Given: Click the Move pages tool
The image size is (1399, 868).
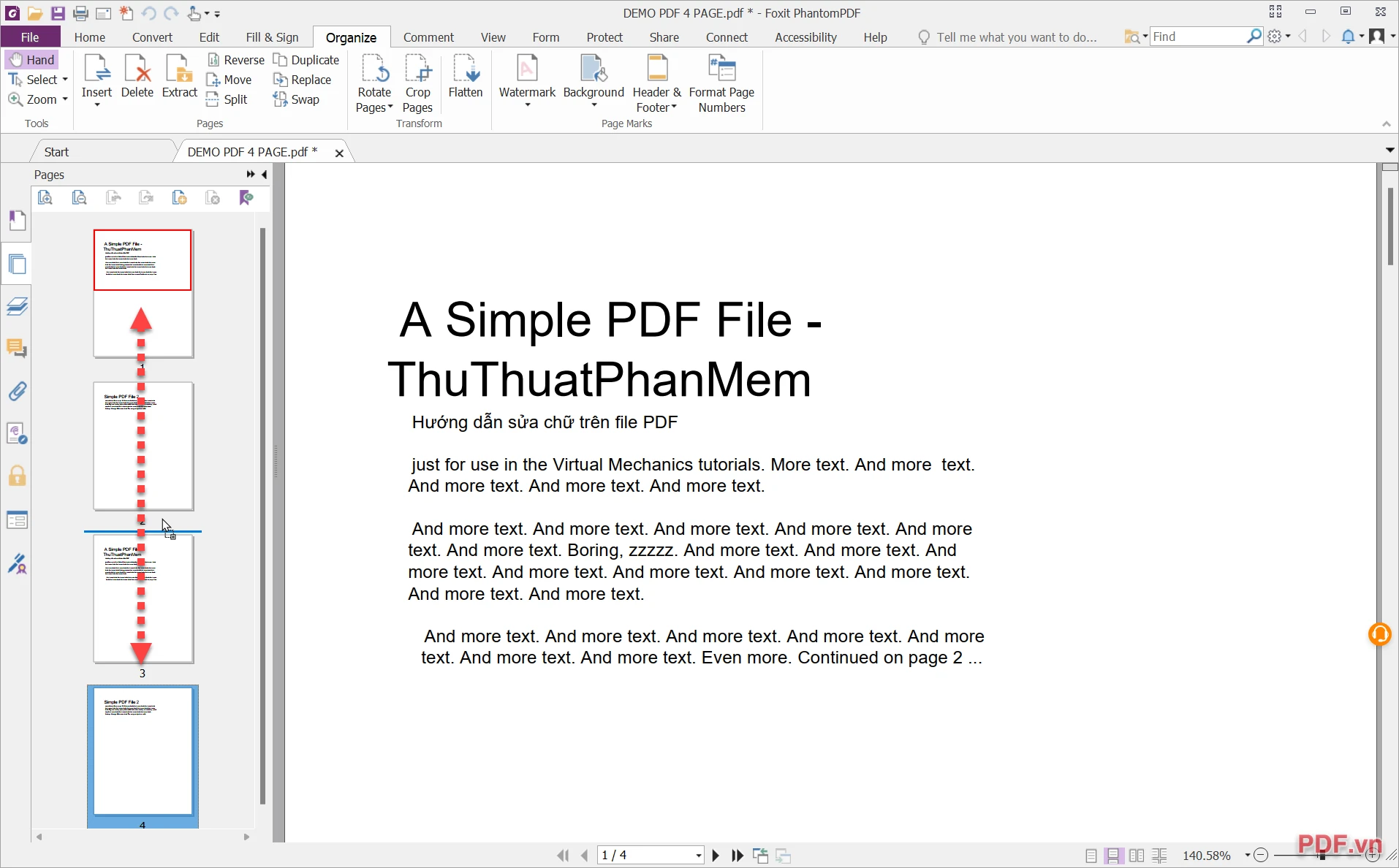Looking at the screenshot, I should pos(229,80).
